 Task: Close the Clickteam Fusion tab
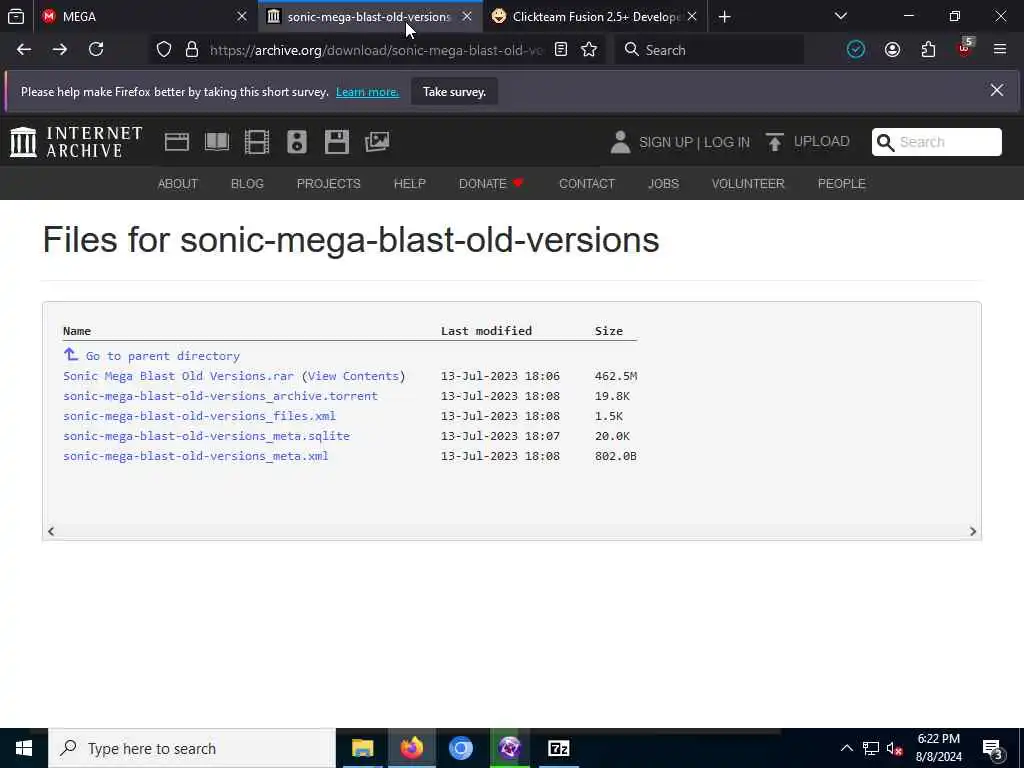[x=692, y=16]
